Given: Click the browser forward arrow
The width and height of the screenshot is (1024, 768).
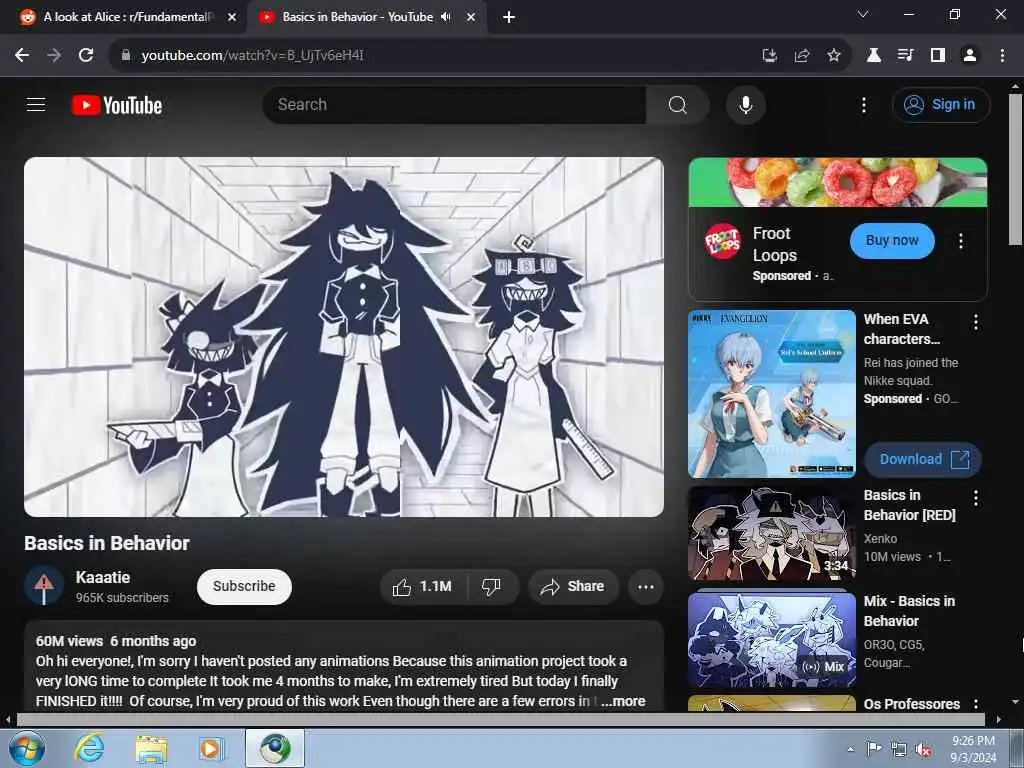Looking at the screenshot, I should [54, 56].
